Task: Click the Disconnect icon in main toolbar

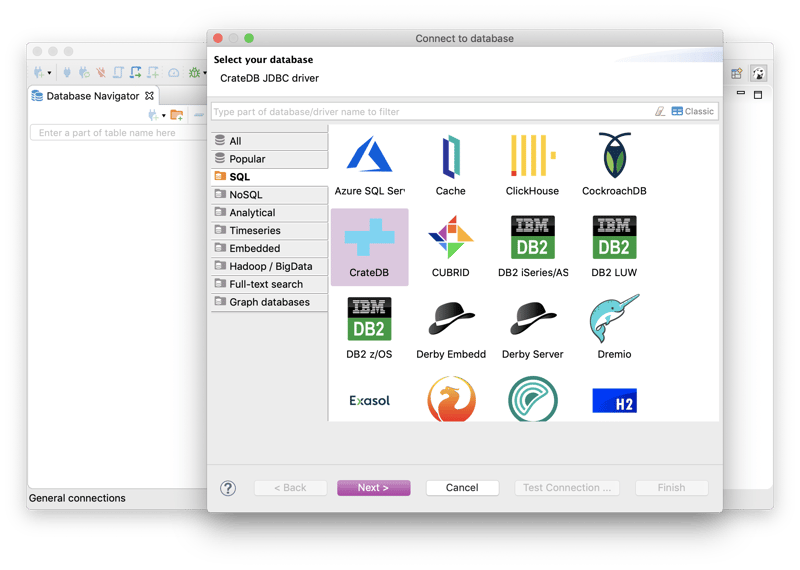Action: point(101,72)
